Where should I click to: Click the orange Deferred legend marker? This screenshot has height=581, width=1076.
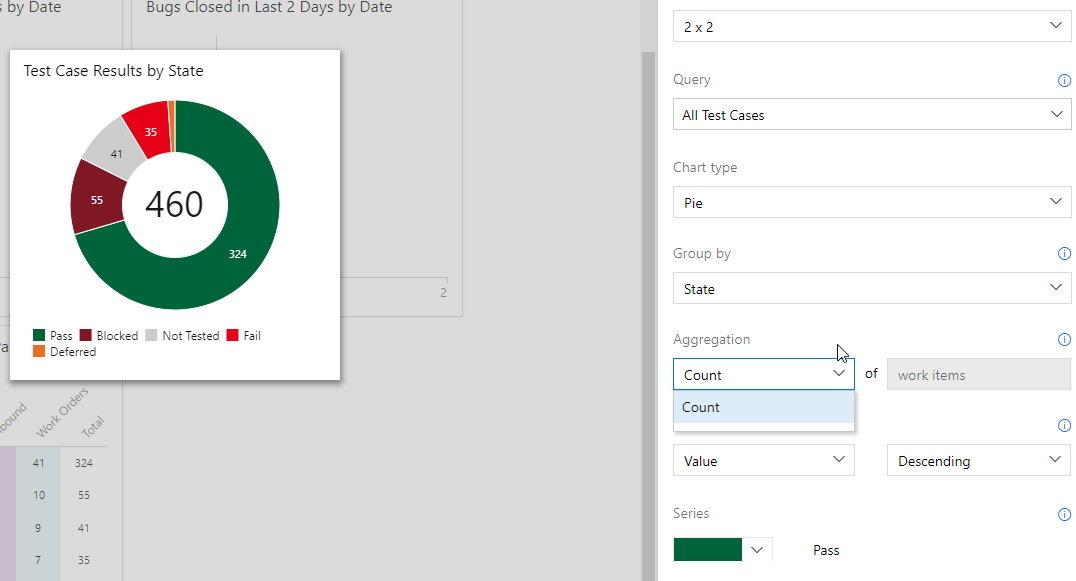pyautogui.click(x=40, y=351)
